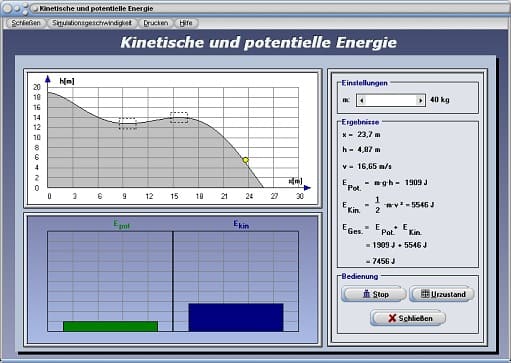Click the Schließen button with red X
The height and width of the screenshot is (363, 511).
pos(408,318)
